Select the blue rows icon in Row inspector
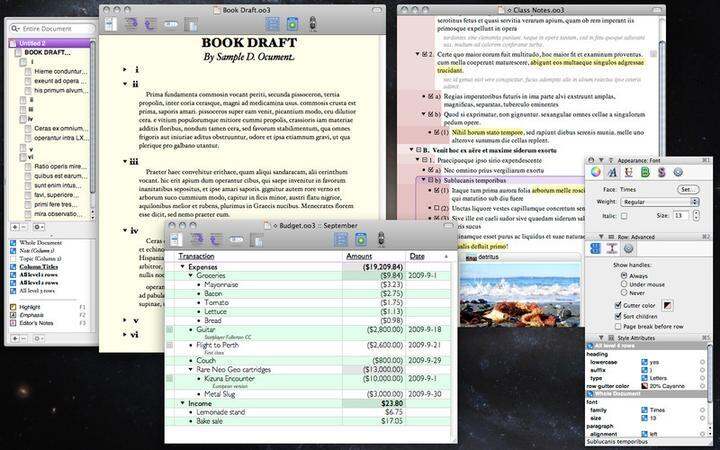The image size is (720, 450). tap(596, 248)
